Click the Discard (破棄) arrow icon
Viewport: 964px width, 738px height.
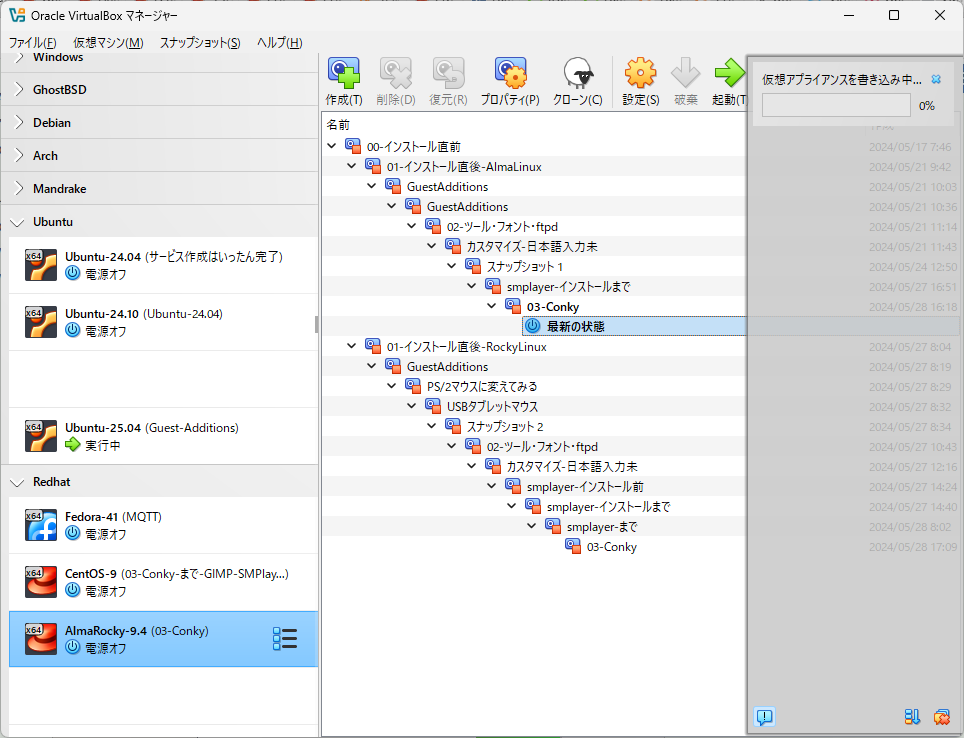(685, 73)
